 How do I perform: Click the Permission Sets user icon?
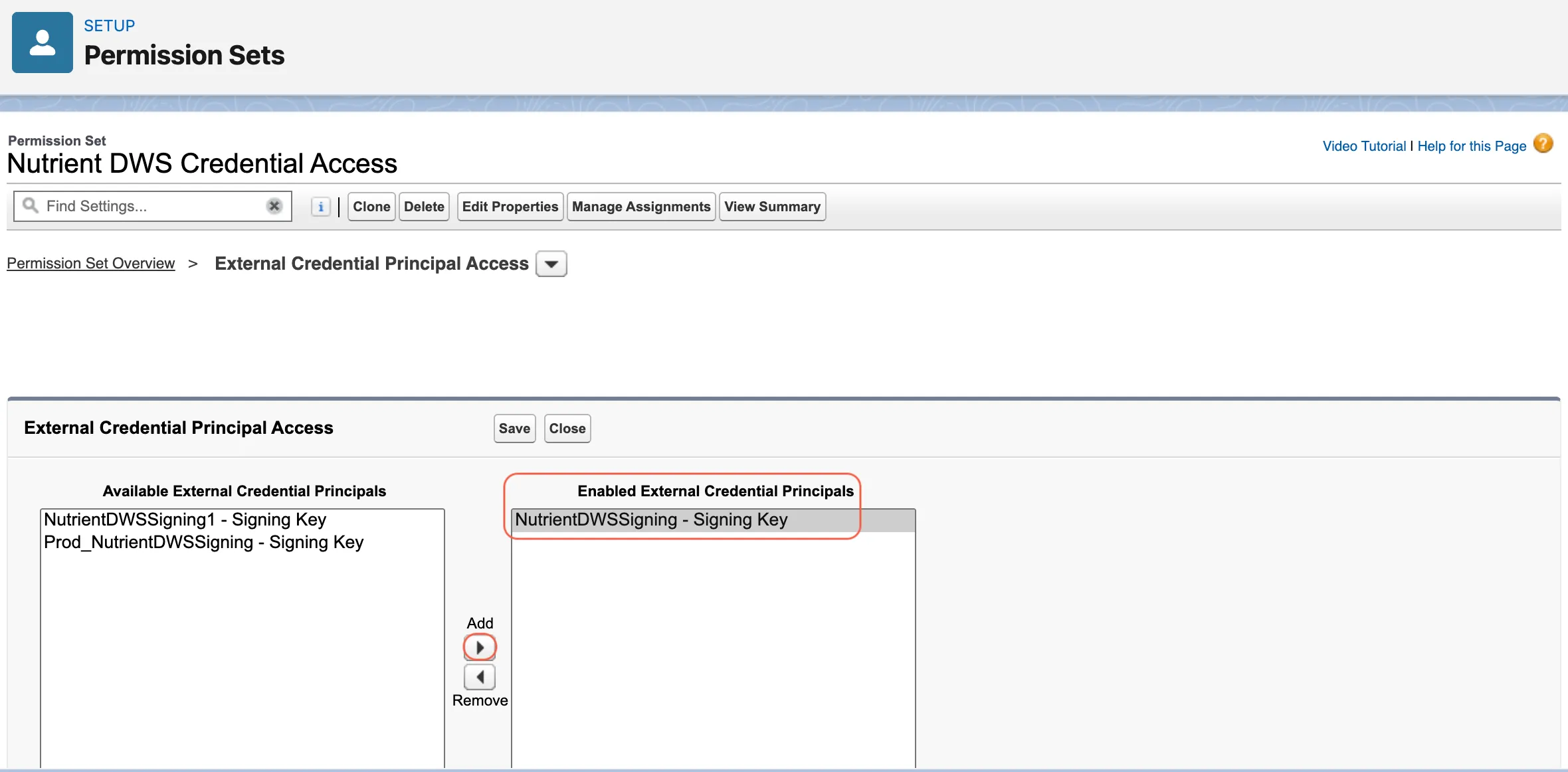pos(43,43)
